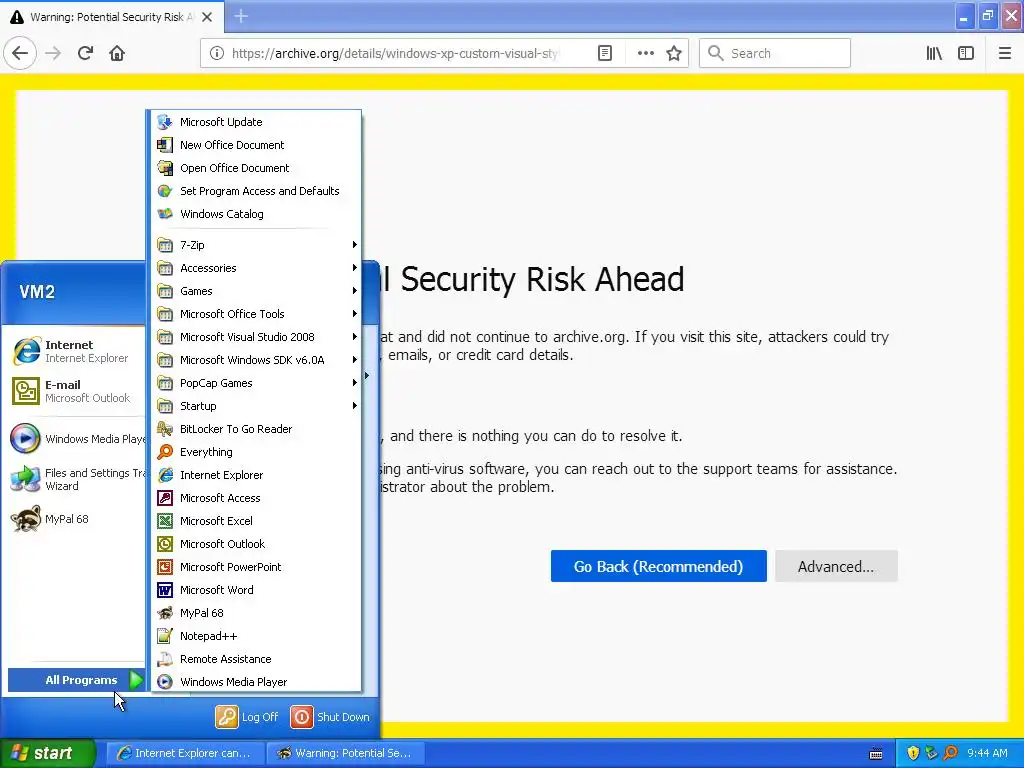Select the Warning: Potential Security Risk tab
Image resolution: width=1024 pixels, height=768 pixels.
(x=111, y=17)
